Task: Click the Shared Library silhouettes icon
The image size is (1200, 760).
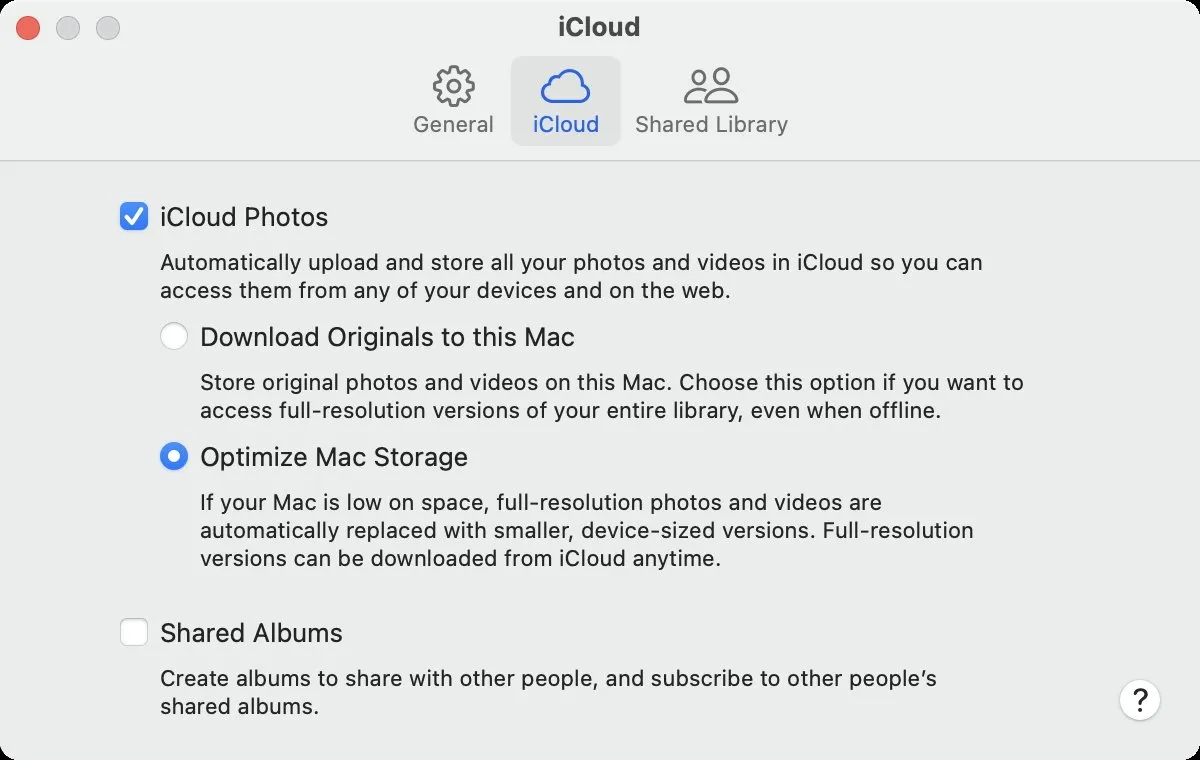Action: pos(710,85)
